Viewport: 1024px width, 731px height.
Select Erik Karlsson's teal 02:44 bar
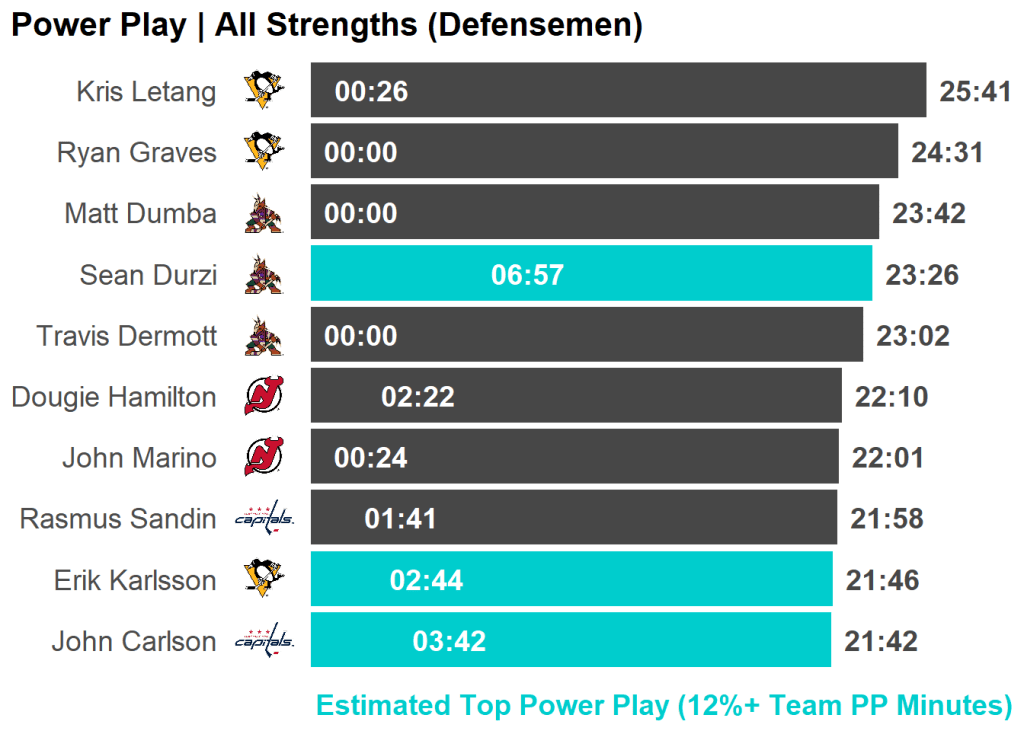[x=571, y=580]
